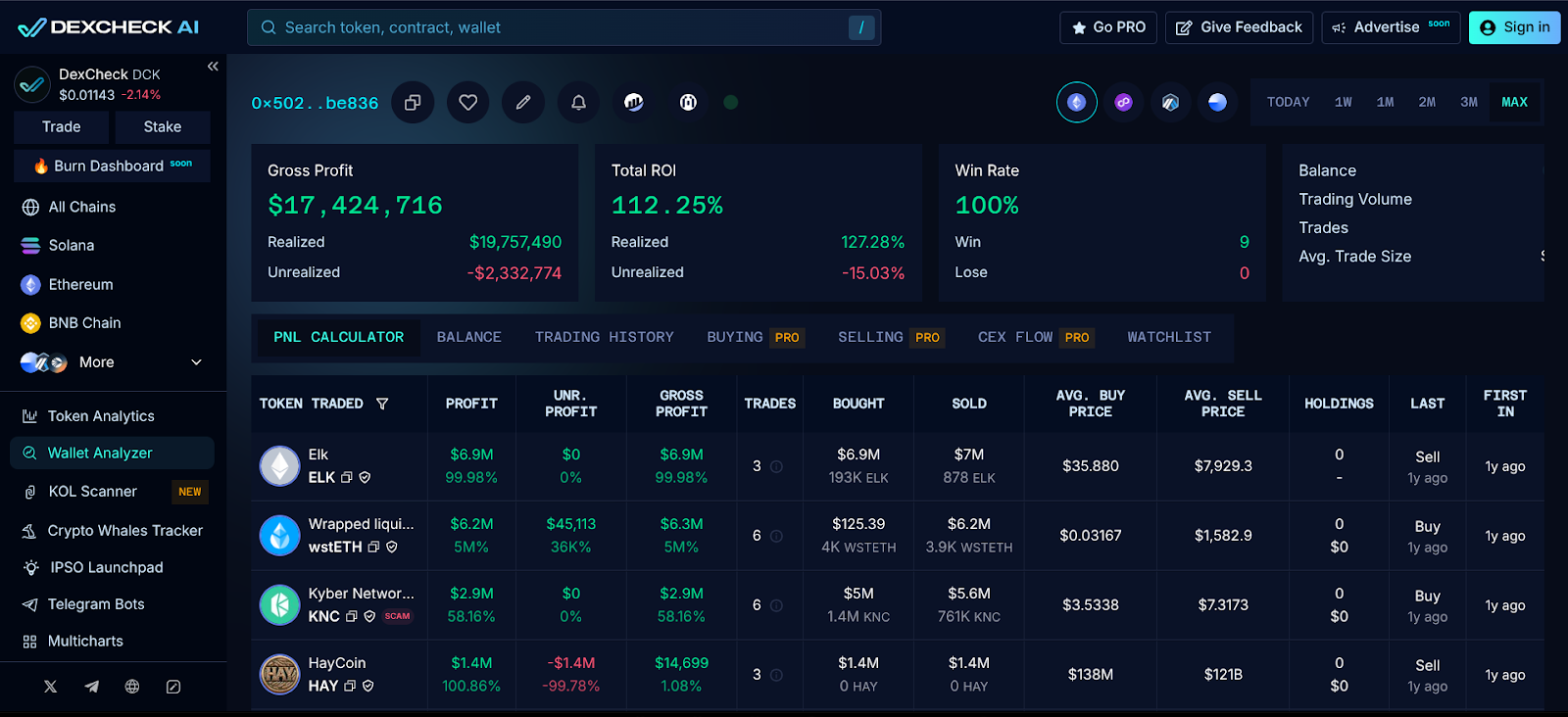Collapse the sidebar with double chevron
The image size is (1568, 717).
click(213, 66)
